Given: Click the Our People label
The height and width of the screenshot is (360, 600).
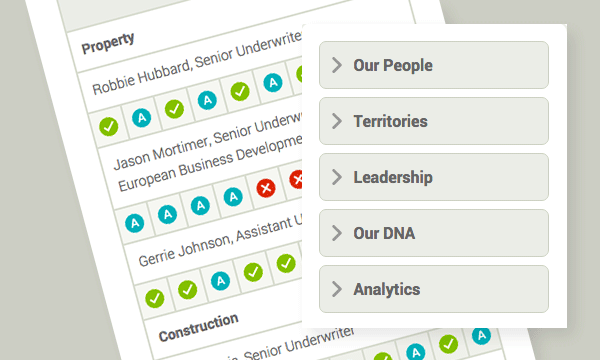Looking at the screenshot, I should point(393,65).
